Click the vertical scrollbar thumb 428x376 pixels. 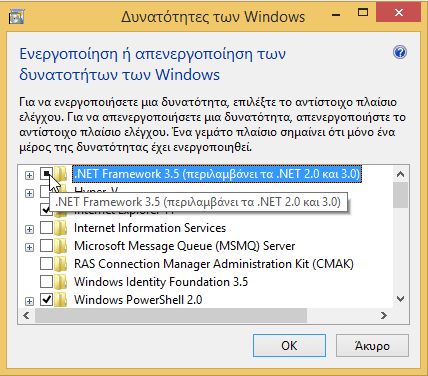coord(401,195)
